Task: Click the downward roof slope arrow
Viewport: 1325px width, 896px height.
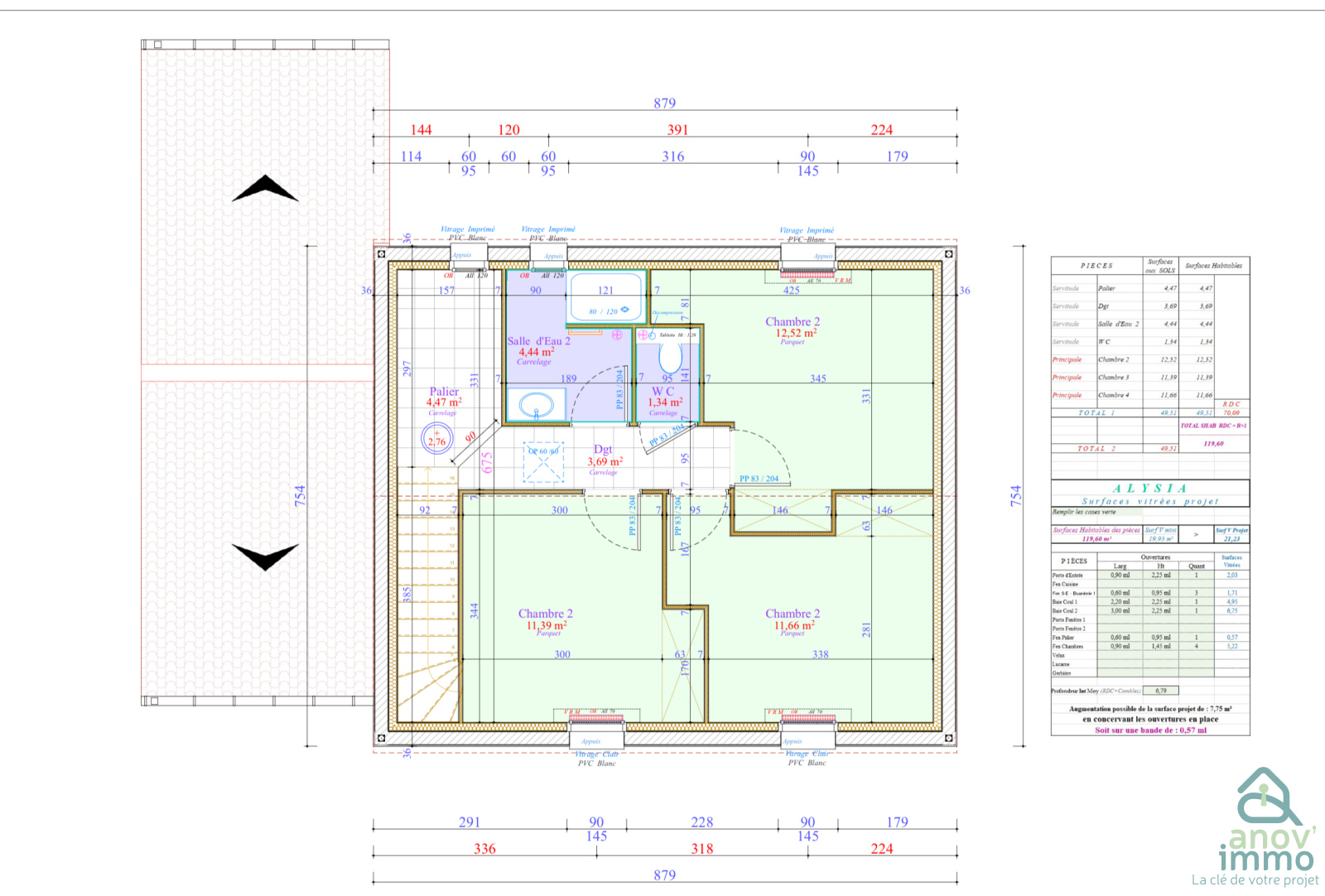Action: coord(265,556)
